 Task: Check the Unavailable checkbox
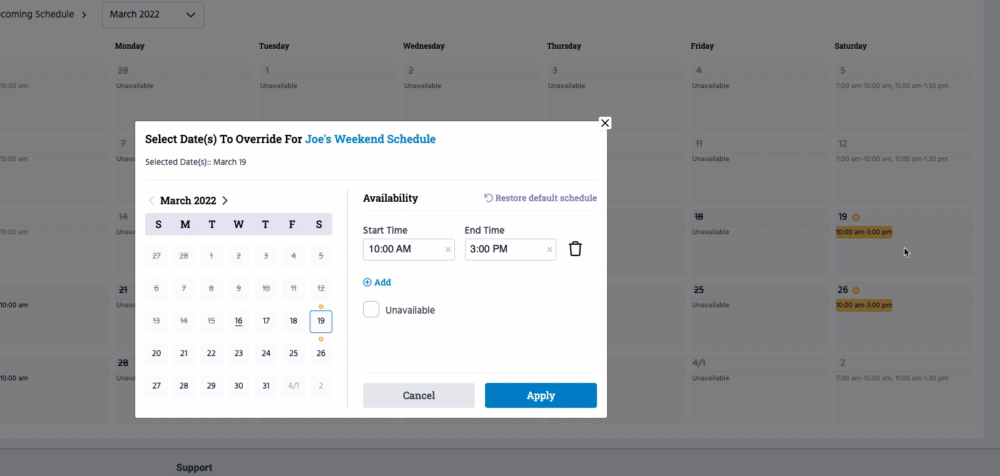point(371,310)
